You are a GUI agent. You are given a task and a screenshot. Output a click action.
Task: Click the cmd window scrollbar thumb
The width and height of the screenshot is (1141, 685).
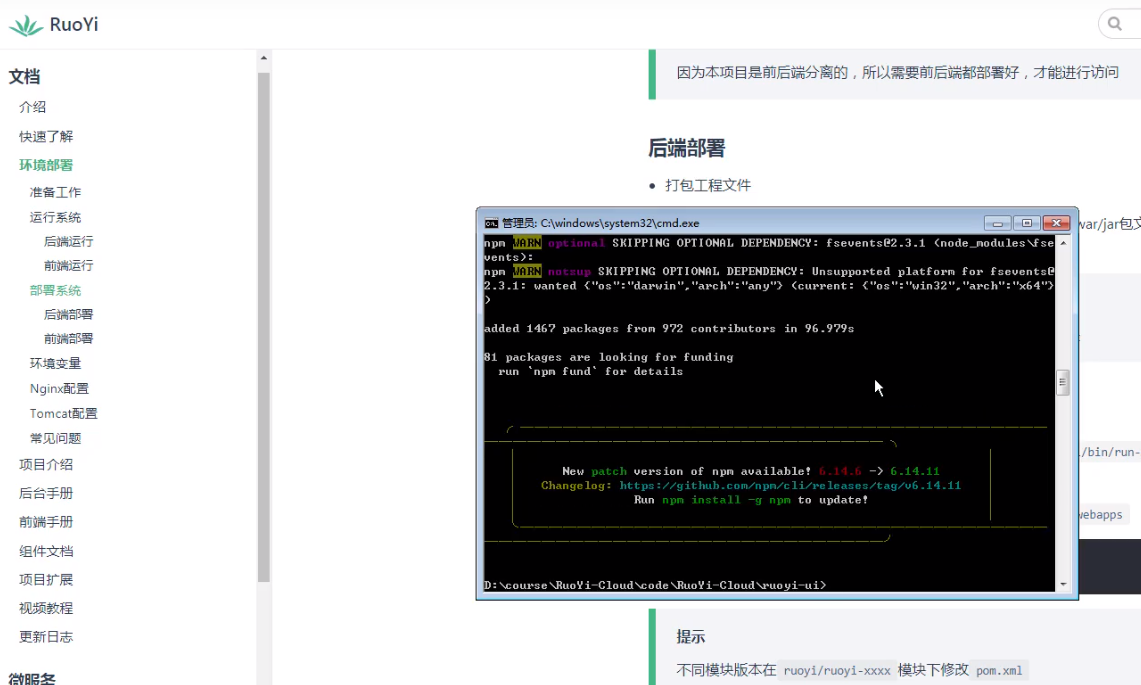coord(1062,381)
